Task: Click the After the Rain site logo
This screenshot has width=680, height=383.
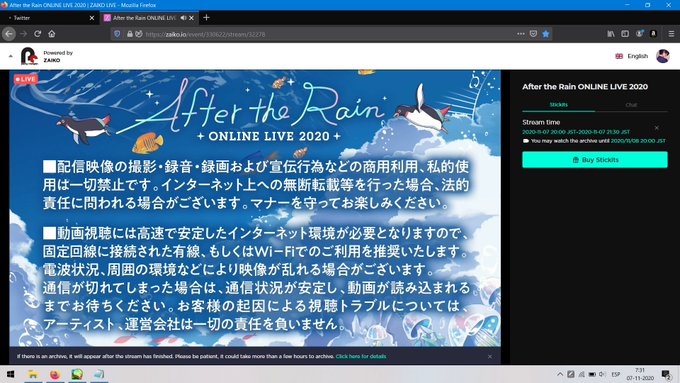Action: click(29, 56)
